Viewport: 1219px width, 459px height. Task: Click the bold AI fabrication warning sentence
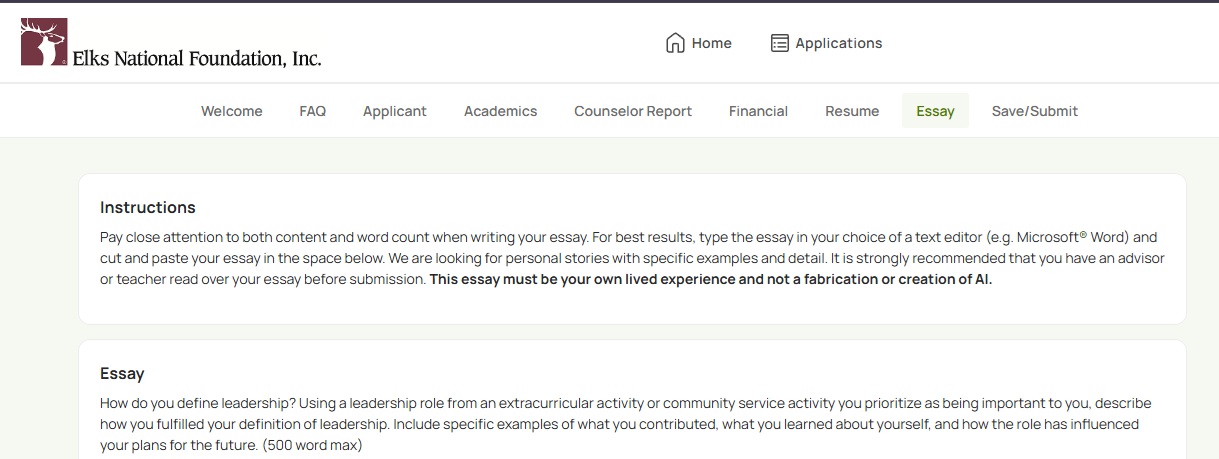[x=711, y=280]
